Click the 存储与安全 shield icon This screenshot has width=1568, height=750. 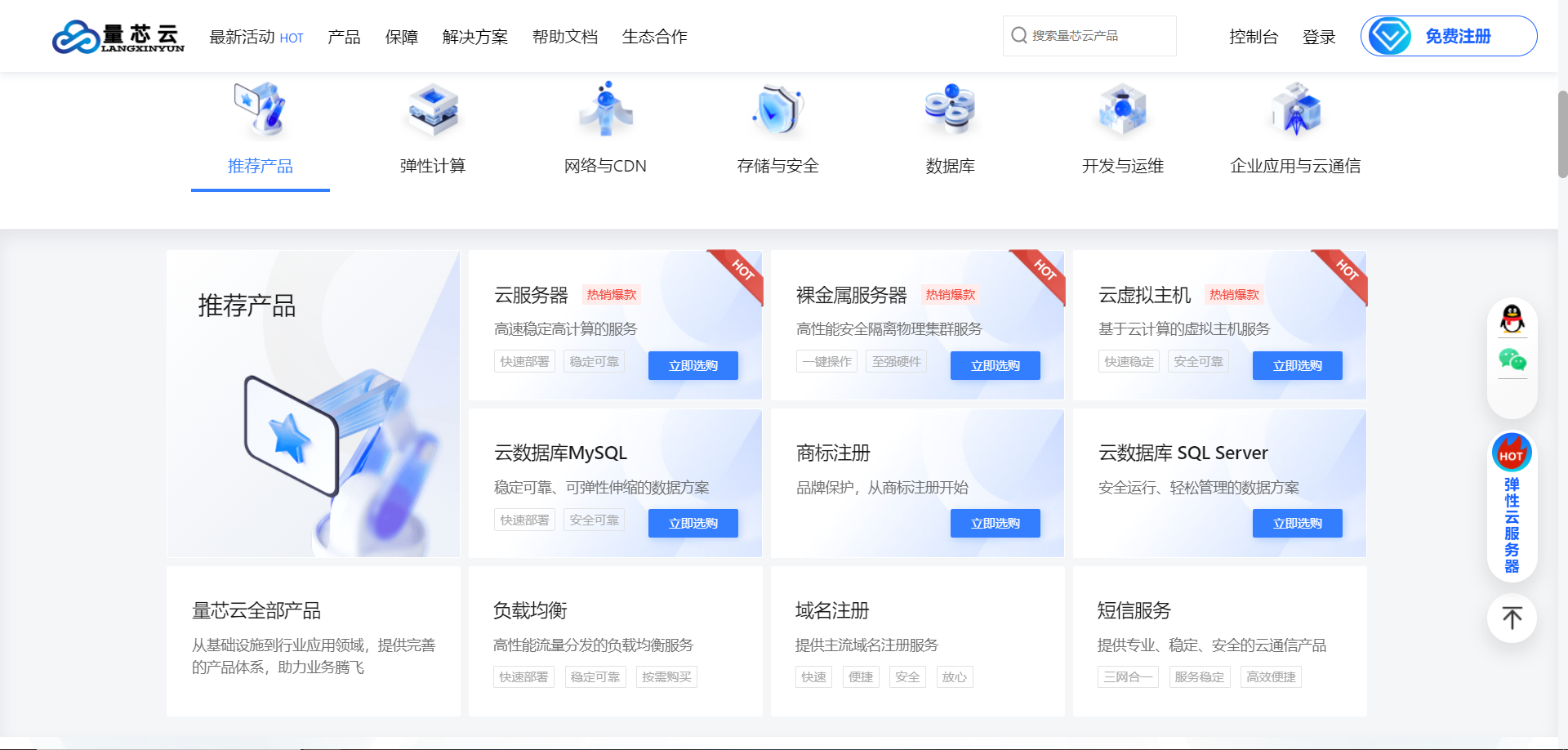coord(777,110)
